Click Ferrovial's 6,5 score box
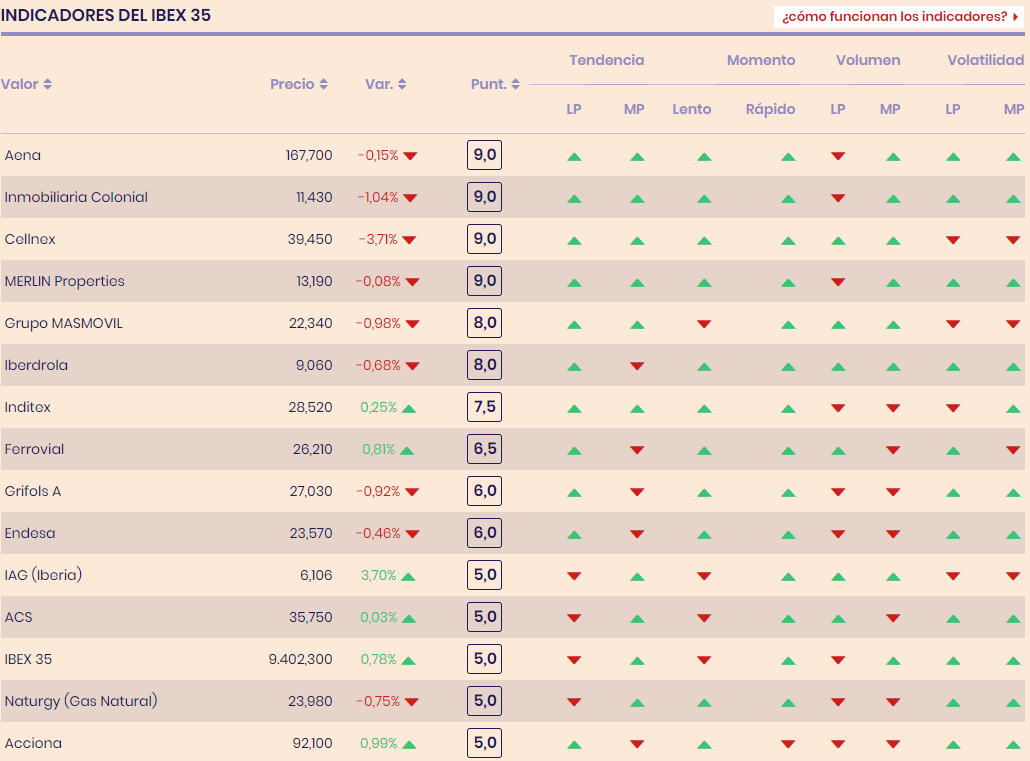 [x=484, y=450]
